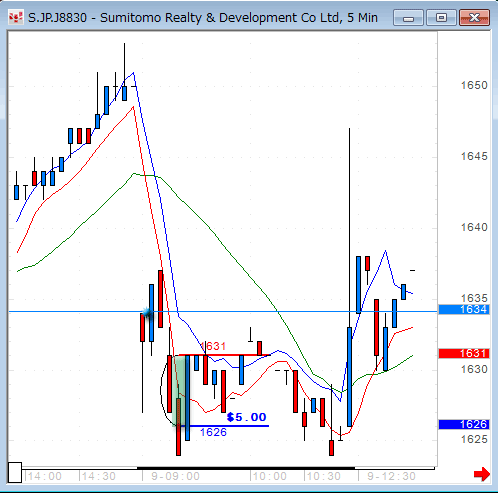Click the white box at bottom-left corner

[x=15, y=472]
